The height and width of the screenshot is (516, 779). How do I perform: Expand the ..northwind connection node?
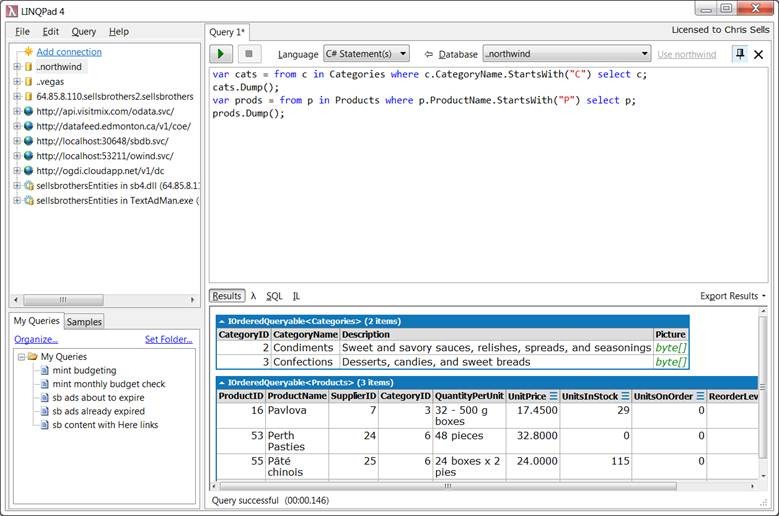17,67
